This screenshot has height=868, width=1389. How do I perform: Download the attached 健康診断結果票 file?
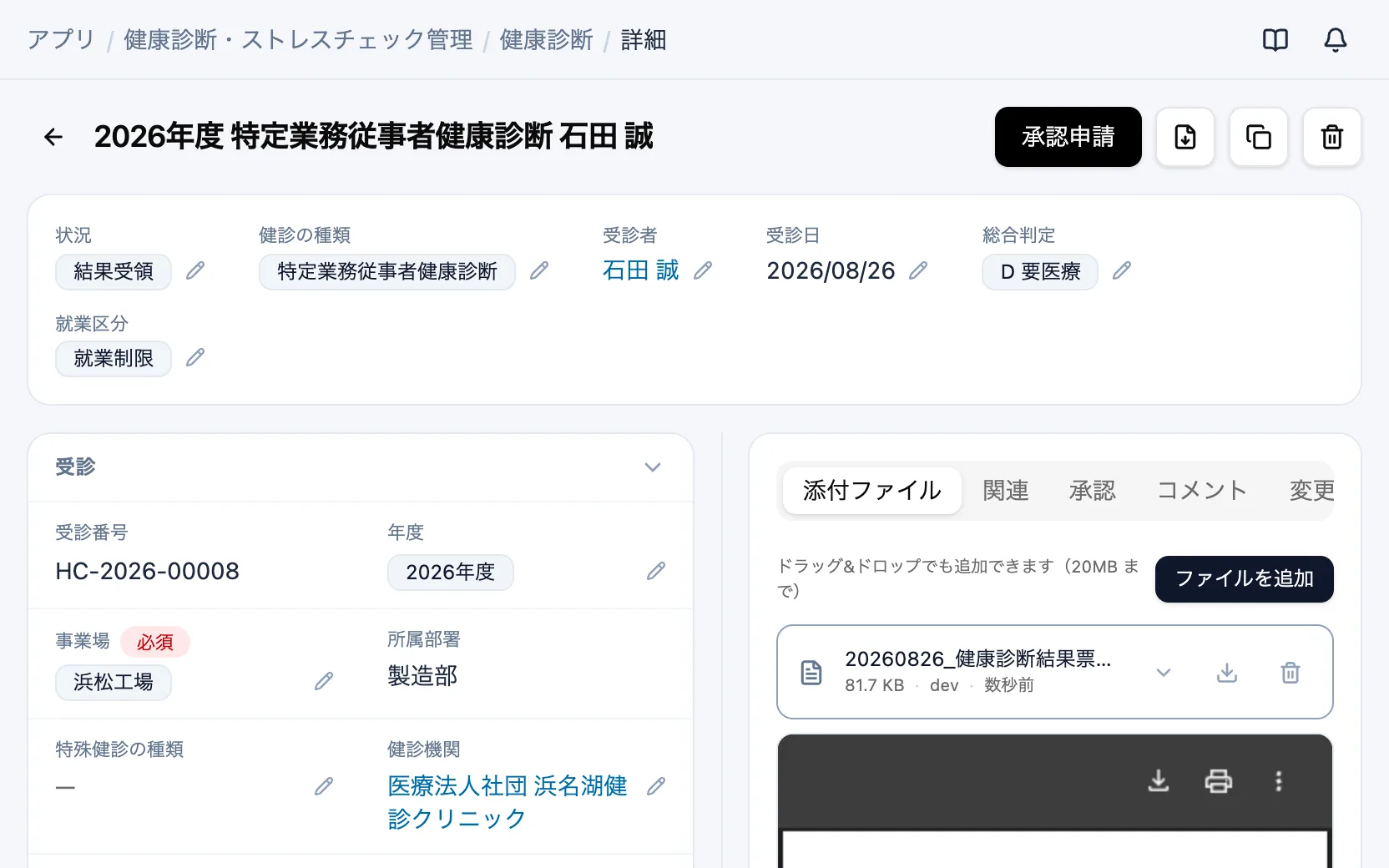[x=1227, y=672]
